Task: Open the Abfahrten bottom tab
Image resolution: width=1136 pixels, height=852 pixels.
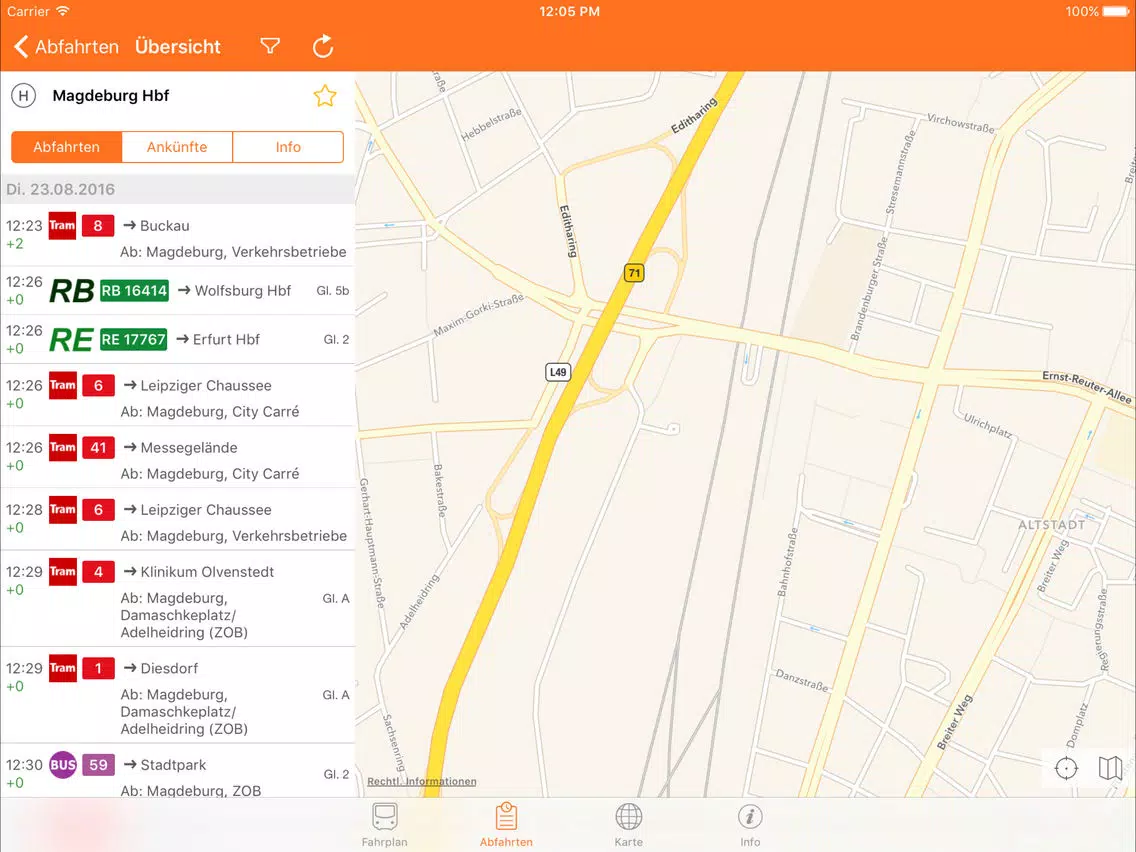Action: (506, 824)
